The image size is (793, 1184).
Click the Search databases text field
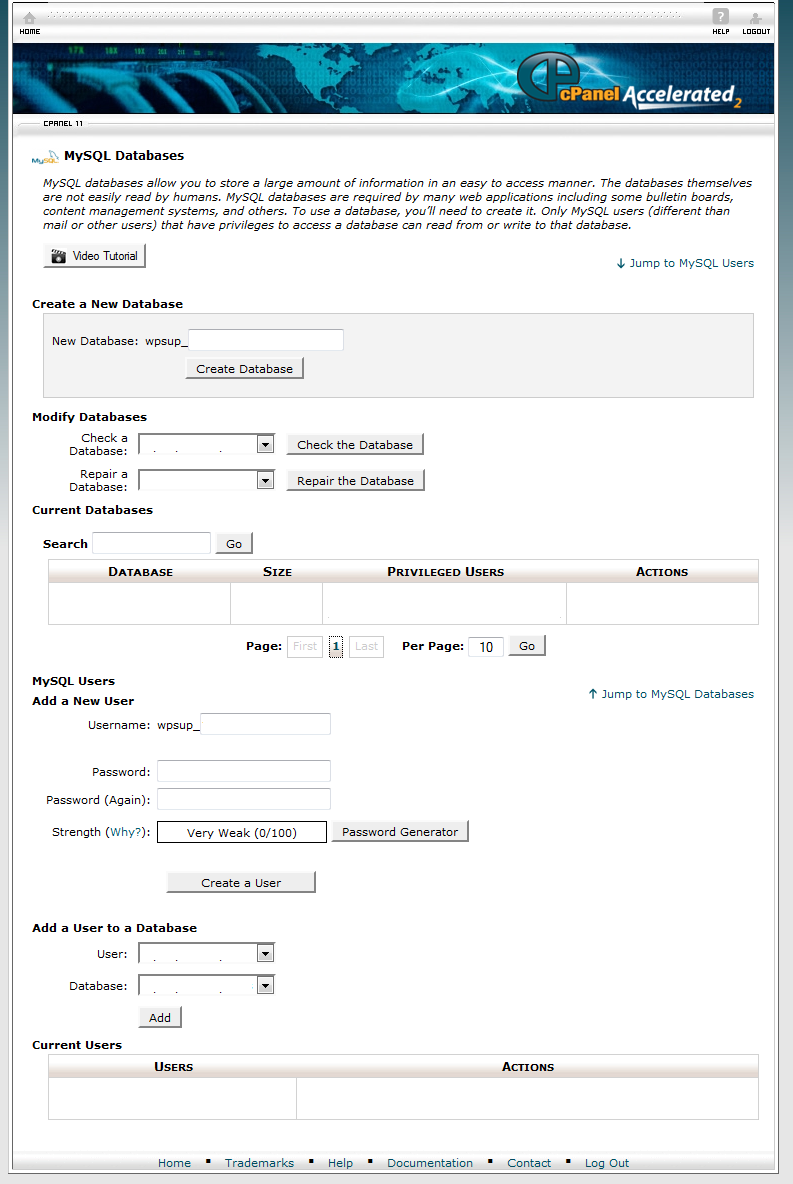151,543
